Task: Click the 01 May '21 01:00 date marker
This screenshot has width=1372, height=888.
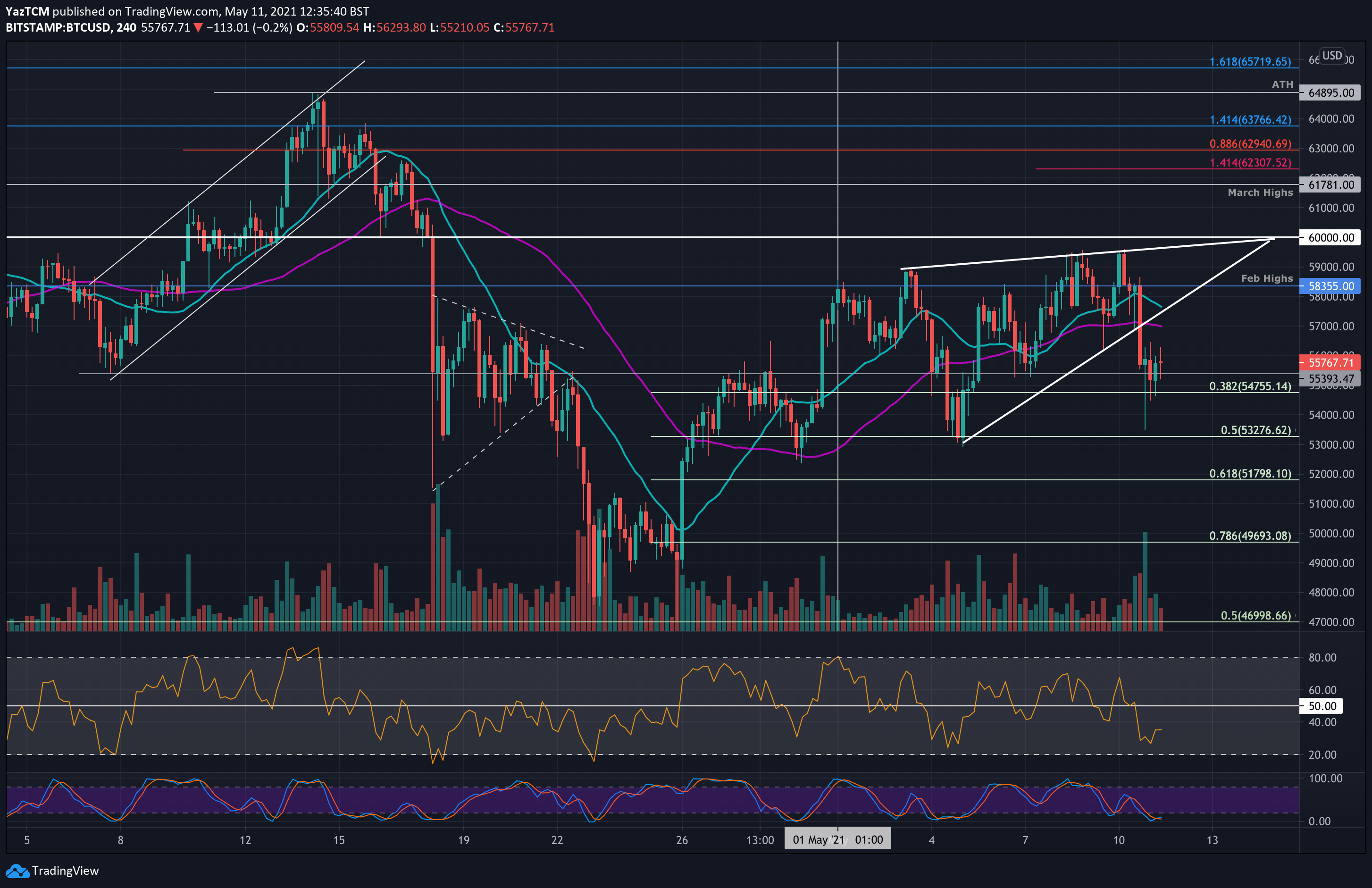Action: click(837, 839)
